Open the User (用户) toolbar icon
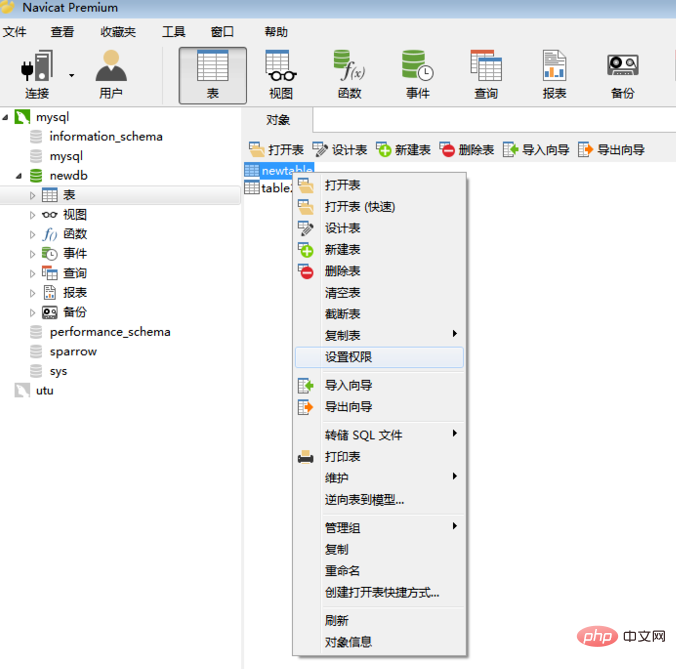Screen dimensions: 676x669 (x=111, y=75)
